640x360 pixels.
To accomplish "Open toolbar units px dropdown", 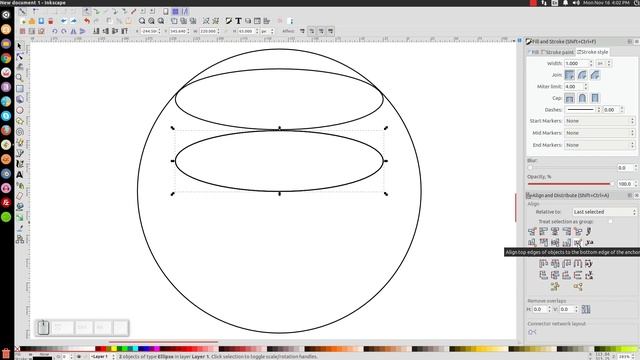I will pos(266,31).
